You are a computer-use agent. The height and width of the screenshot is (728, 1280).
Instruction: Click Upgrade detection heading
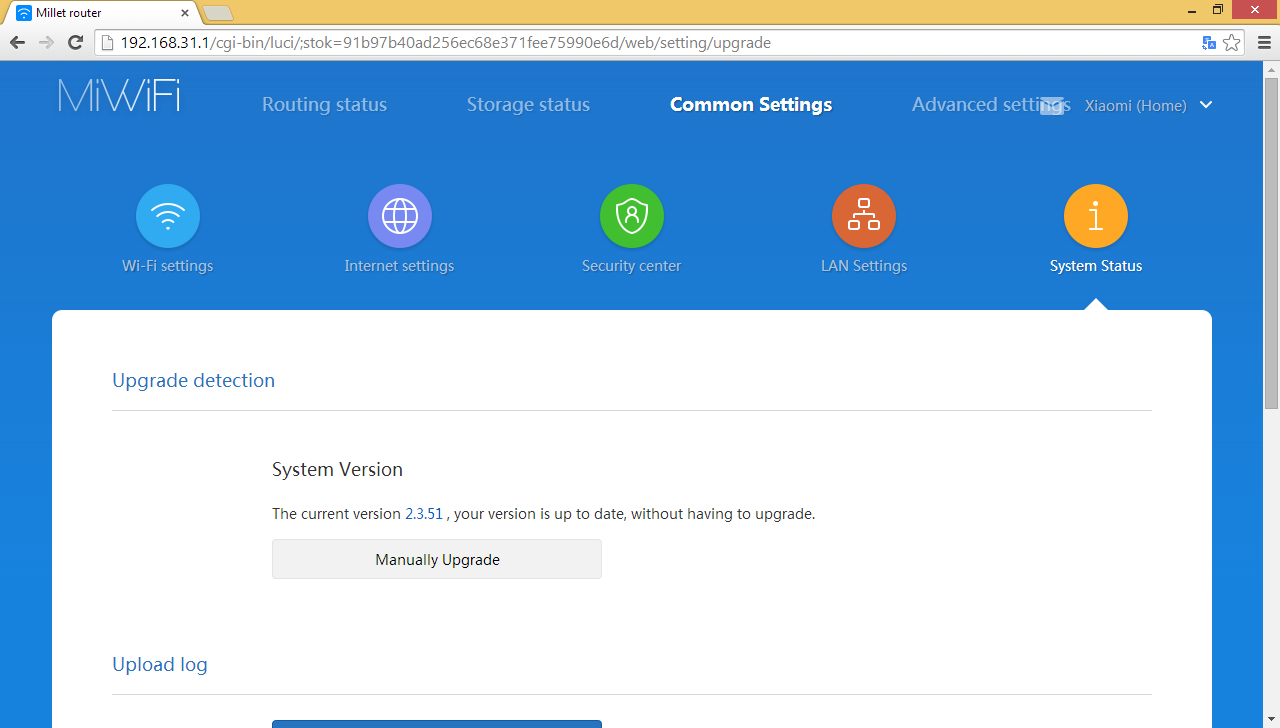193,380
